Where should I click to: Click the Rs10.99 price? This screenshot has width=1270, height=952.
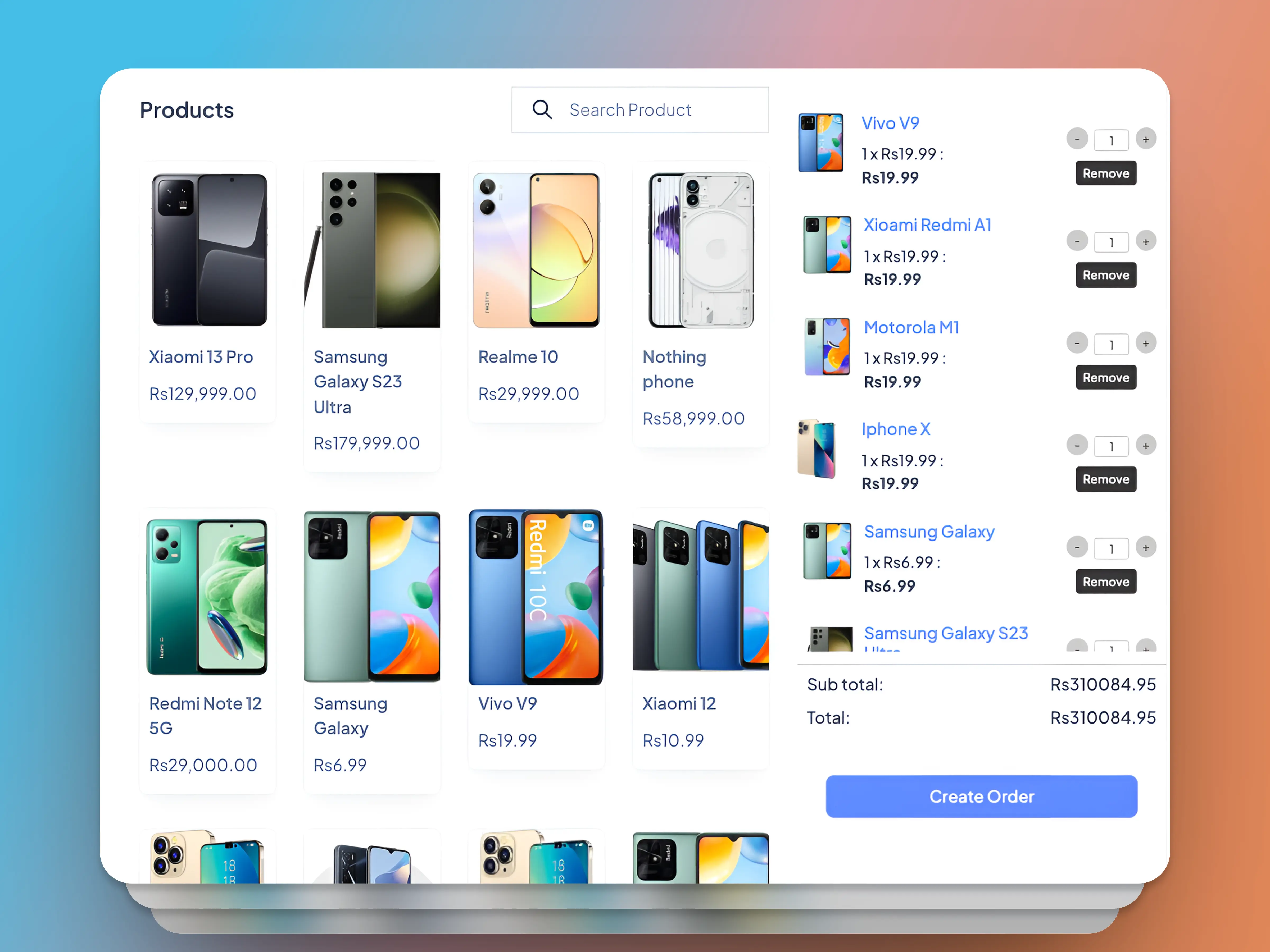(x=673, y=740)
